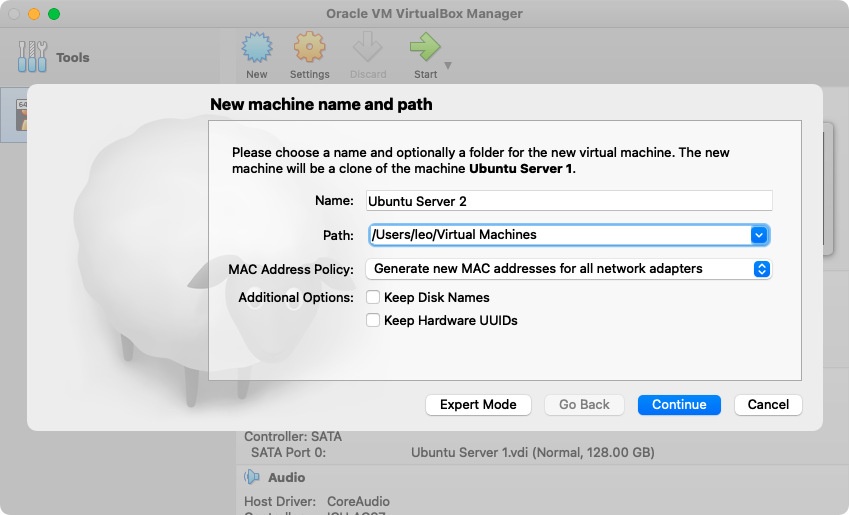Image resolution: width=849 pixels, height=515 pixels.
Task: Switch to Expert Mode
Action: (x=478, y=405)
